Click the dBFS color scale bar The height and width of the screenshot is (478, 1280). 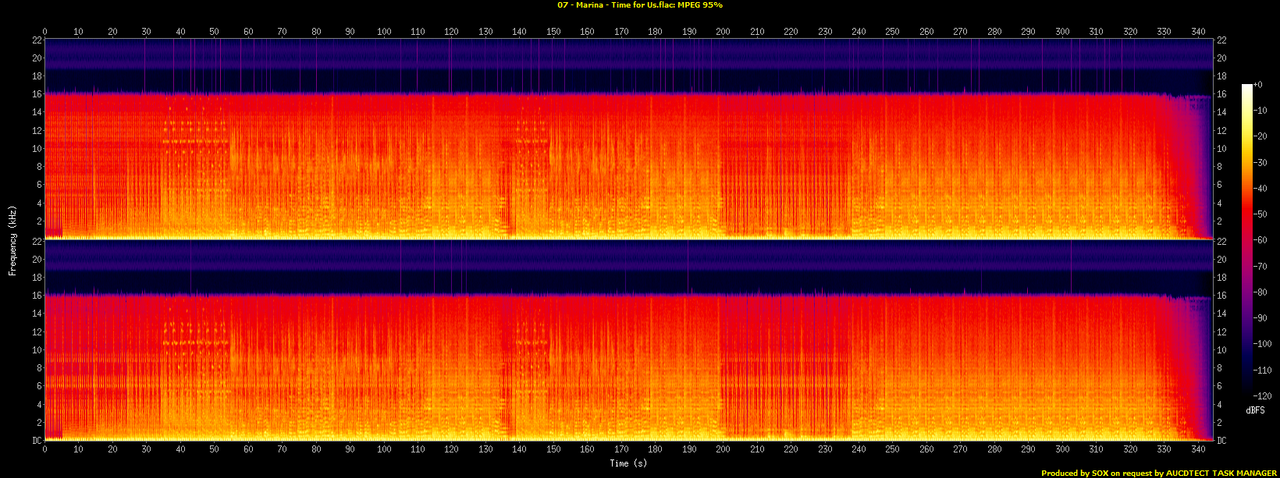(x=1247, y=241)
